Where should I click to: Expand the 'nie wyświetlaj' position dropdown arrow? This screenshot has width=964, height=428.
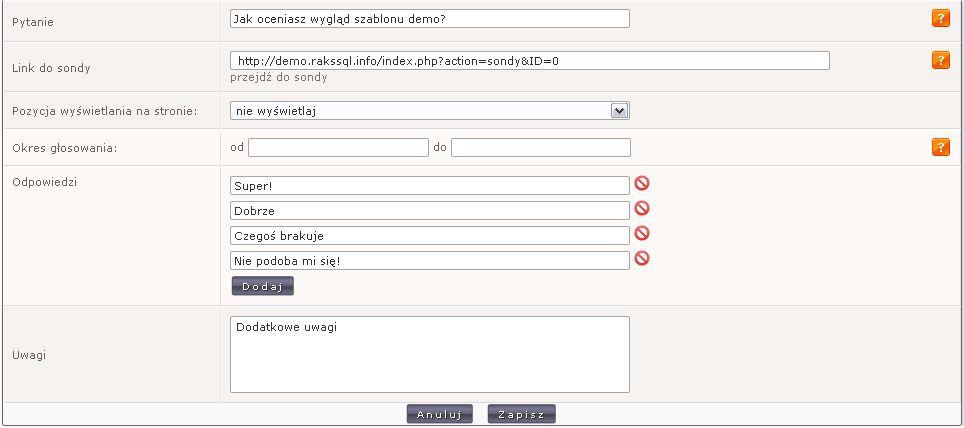coord(618,111)
